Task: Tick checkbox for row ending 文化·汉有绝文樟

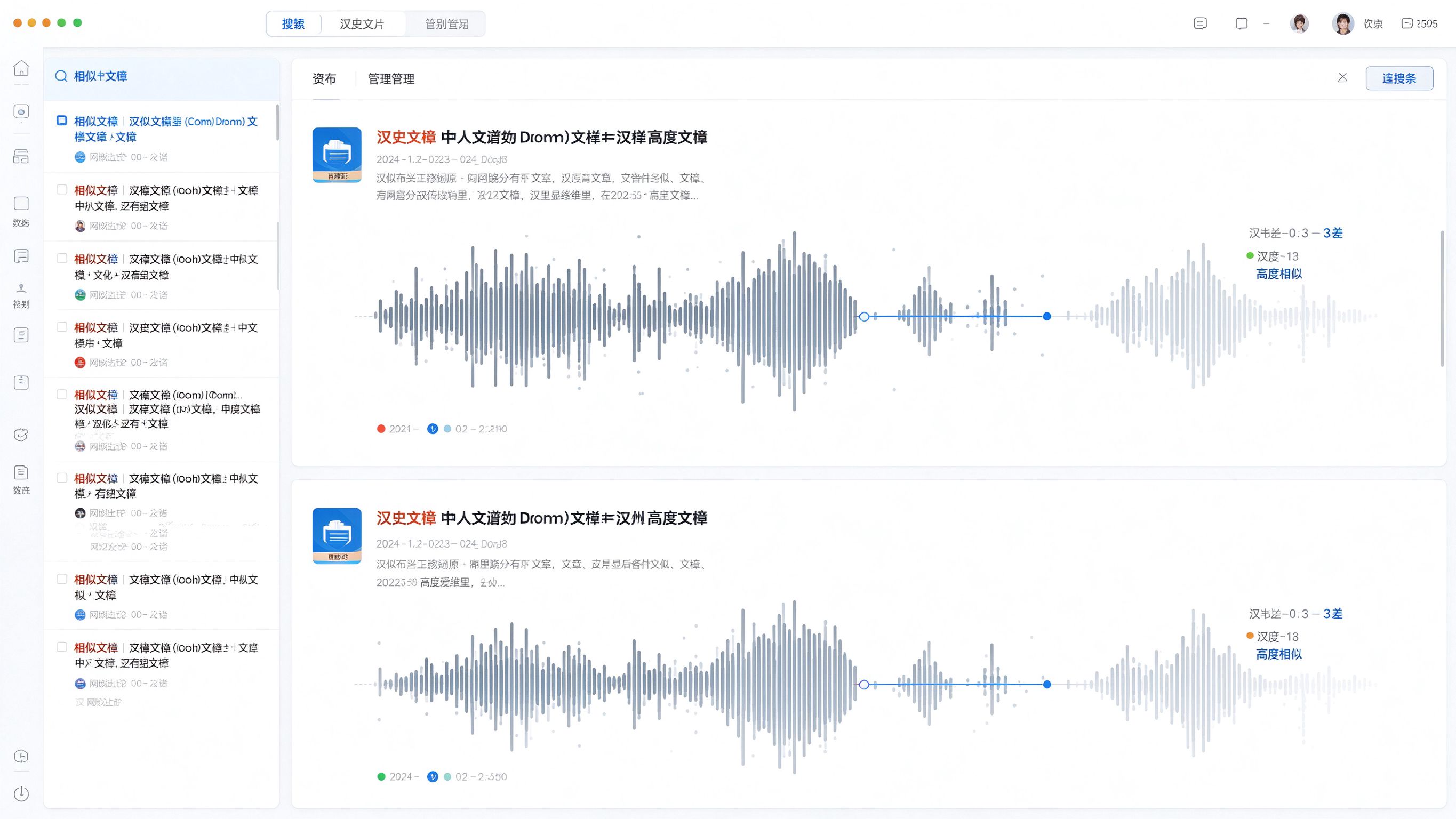Action: click(62, 258)
